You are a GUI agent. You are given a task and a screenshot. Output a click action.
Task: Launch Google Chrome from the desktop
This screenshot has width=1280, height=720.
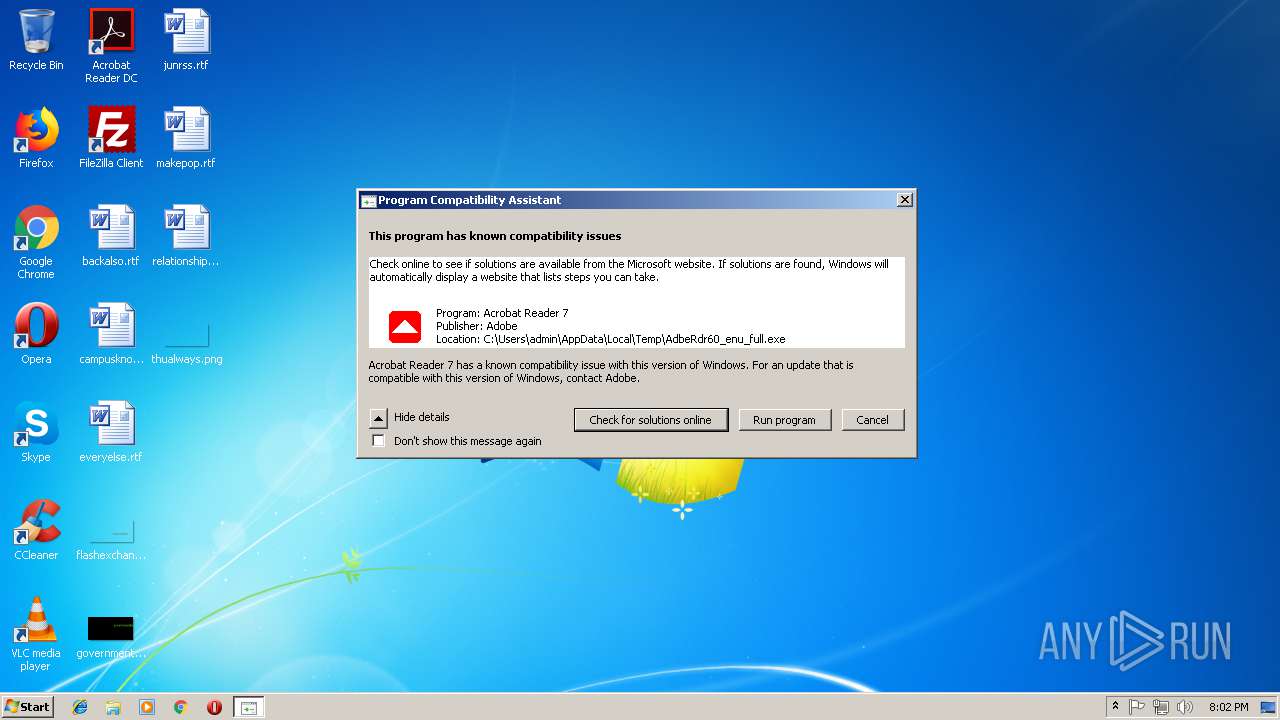click(x=36, y=242)
